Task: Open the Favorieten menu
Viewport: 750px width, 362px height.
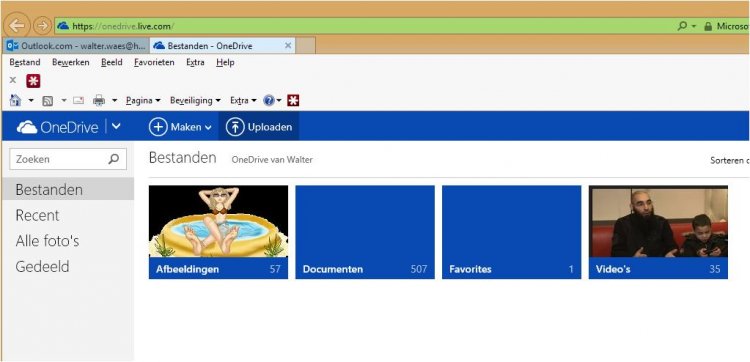Action: [154, 62]
